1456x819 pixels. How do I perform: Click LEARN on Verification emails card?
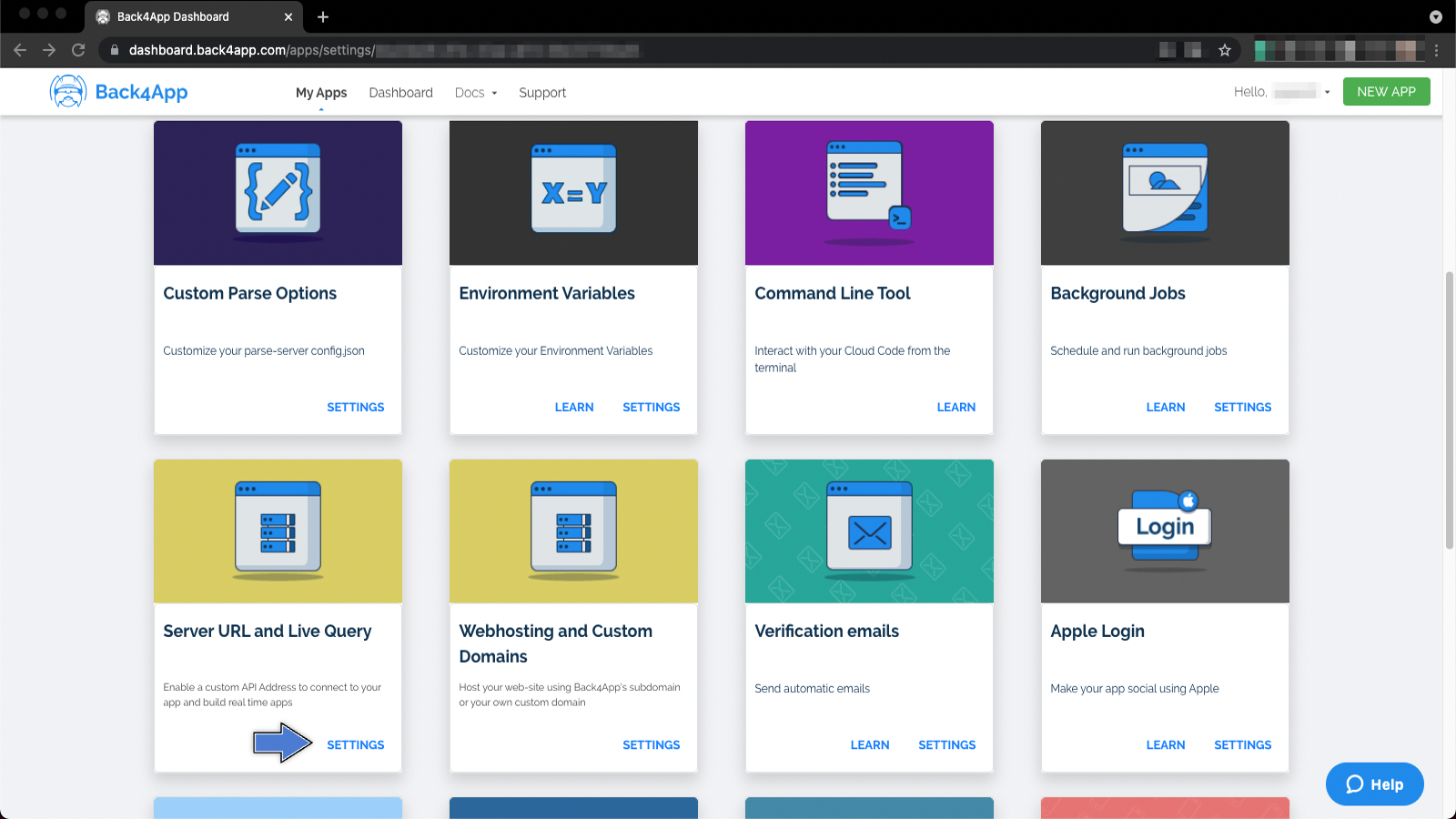870,744
